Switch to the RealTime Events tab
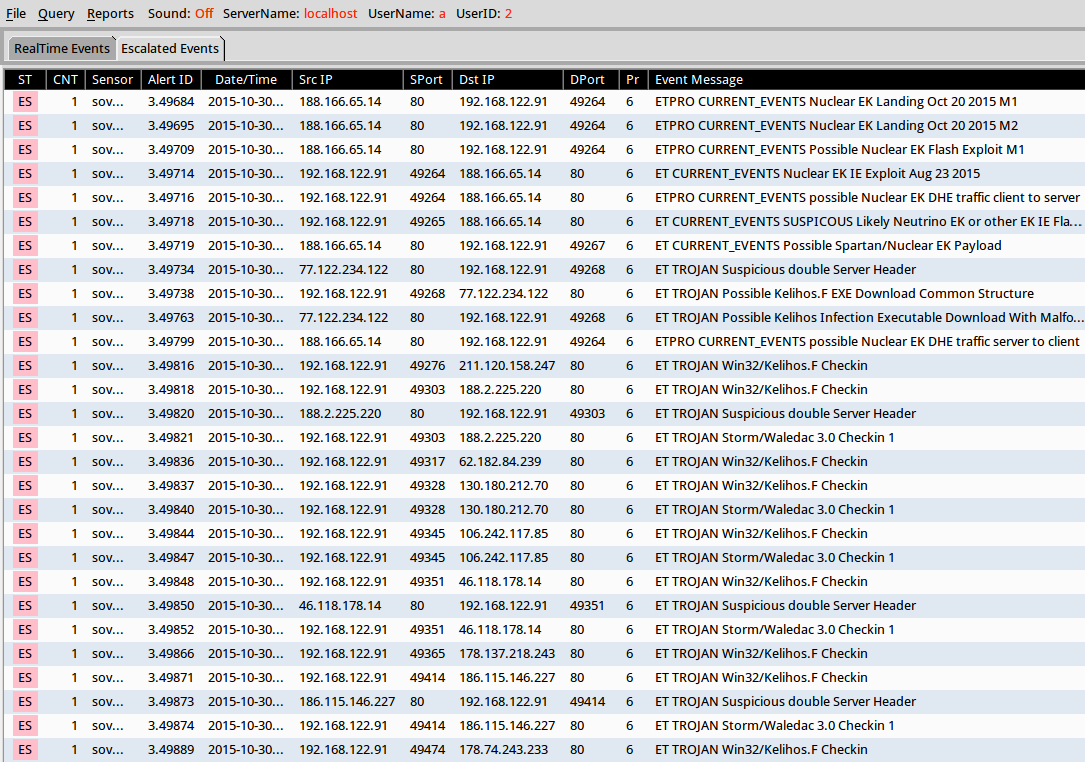The image size is (1085, 762). pyautogui.click(x=62, y=49)
